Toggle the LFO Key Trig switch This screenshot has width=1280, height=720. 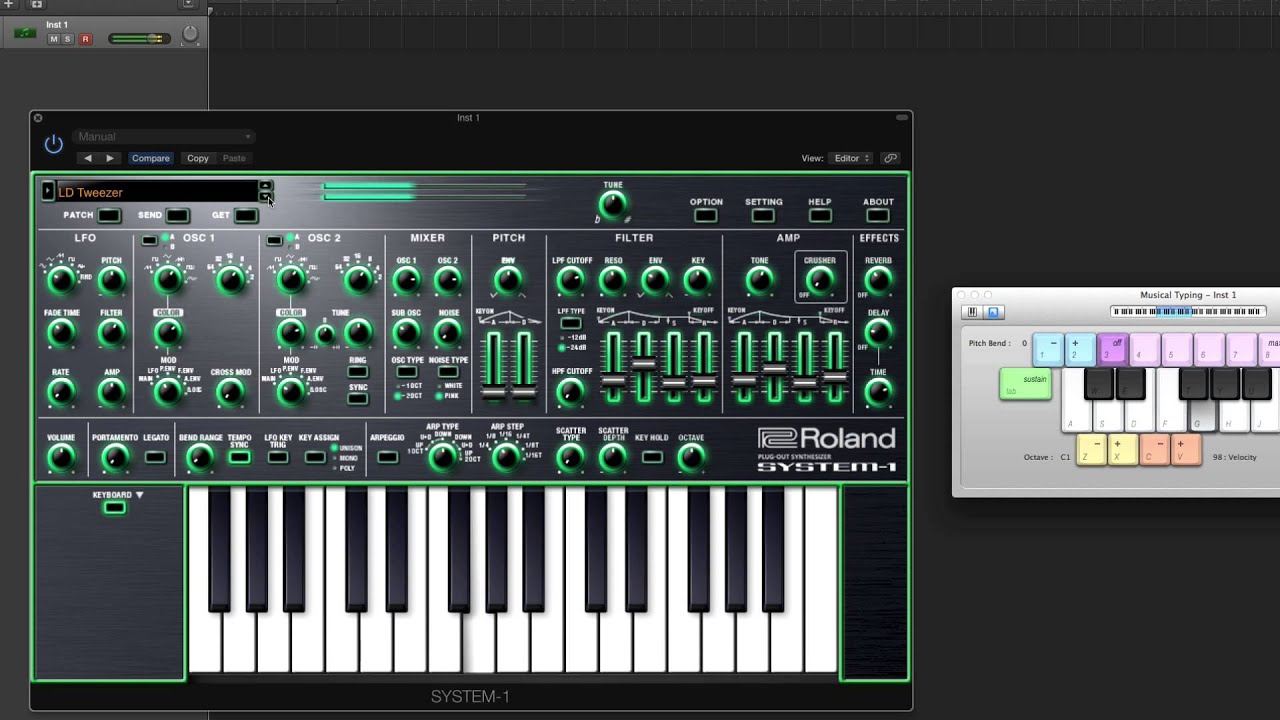[x=278, y=457]
